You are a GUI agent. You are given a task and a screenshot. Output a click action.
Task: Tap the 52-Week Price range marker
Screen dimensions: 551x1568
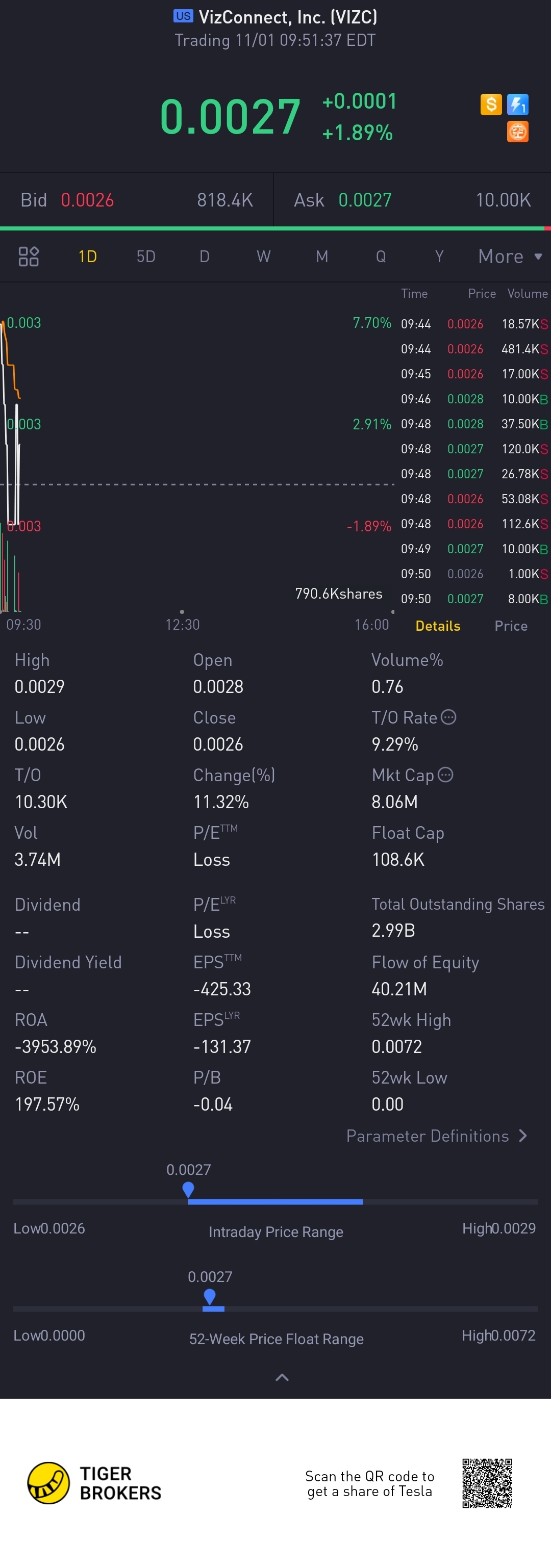210,1297
